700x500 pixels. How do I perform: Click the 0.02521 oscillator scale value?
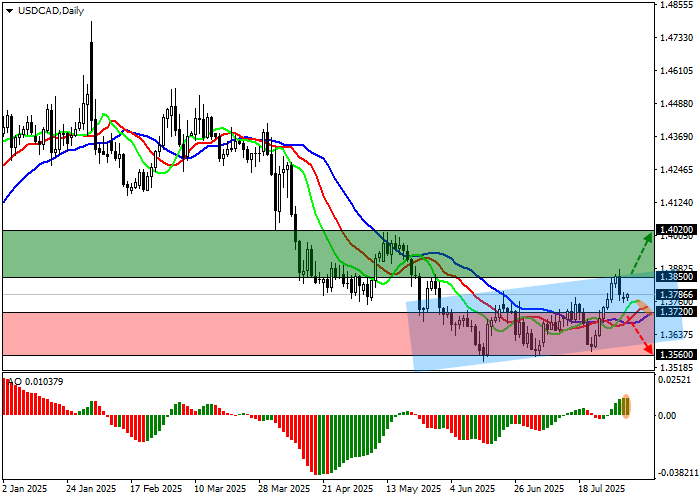(x=675, y=380)
